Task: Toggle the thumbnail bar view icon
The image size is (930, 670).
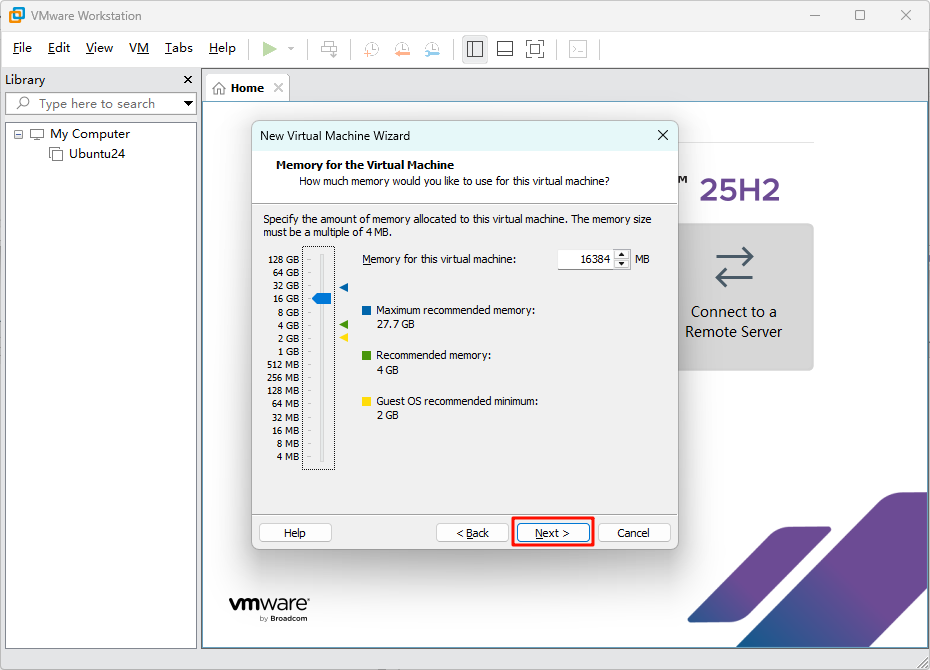Action: [x=505, y=49]
